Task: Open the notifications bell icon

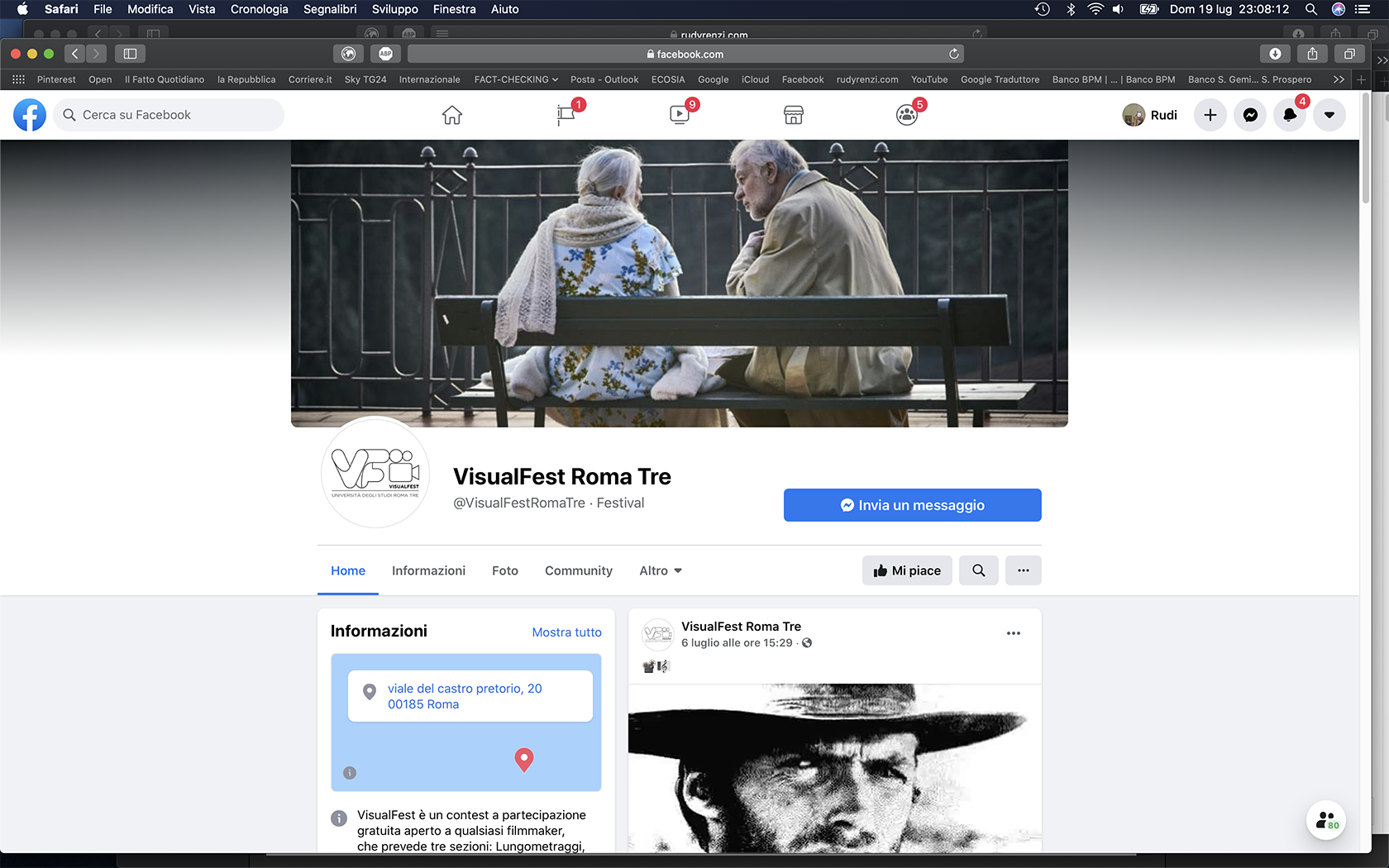Action: point(1290,115)
